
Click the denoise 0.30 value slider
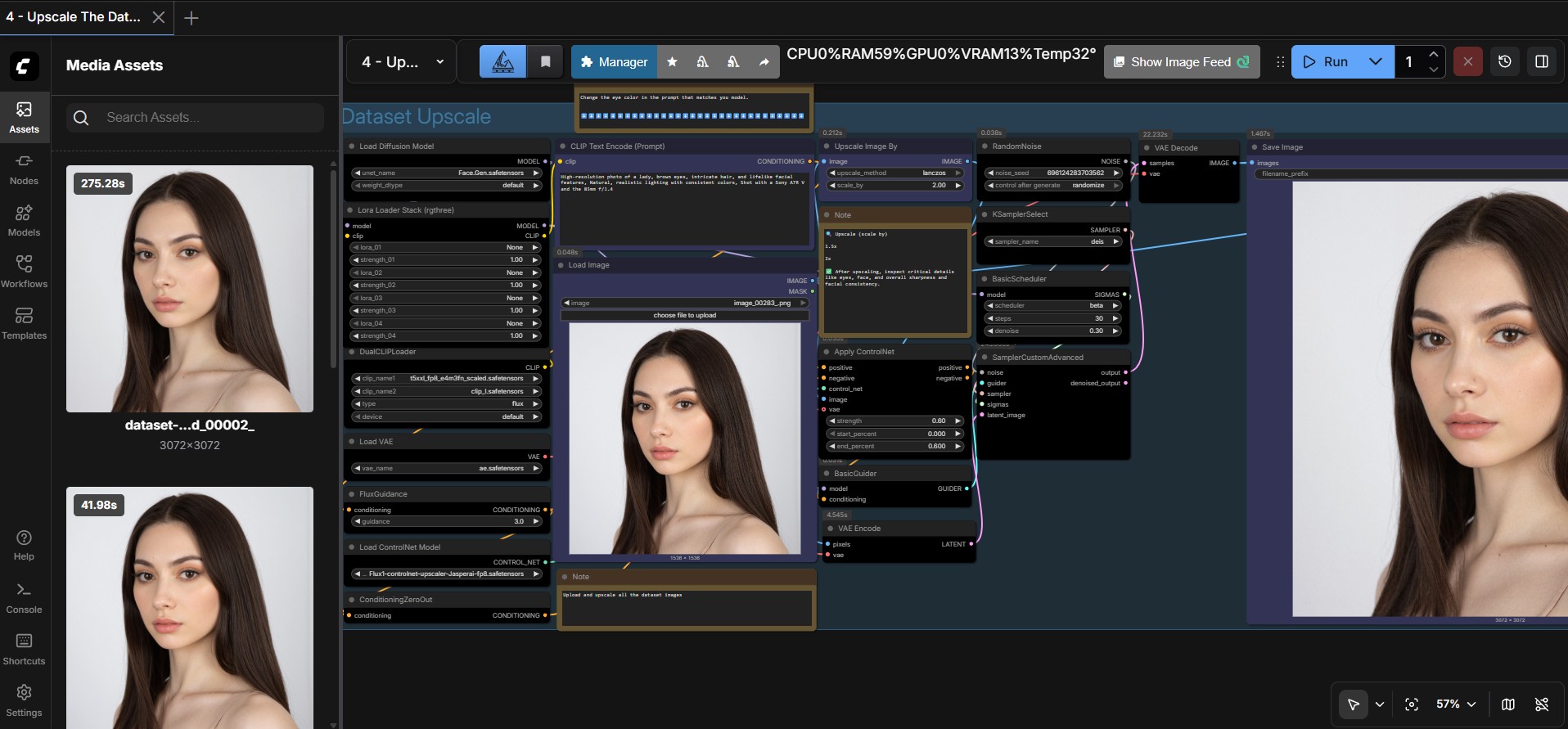click(x=1053, y=331)
